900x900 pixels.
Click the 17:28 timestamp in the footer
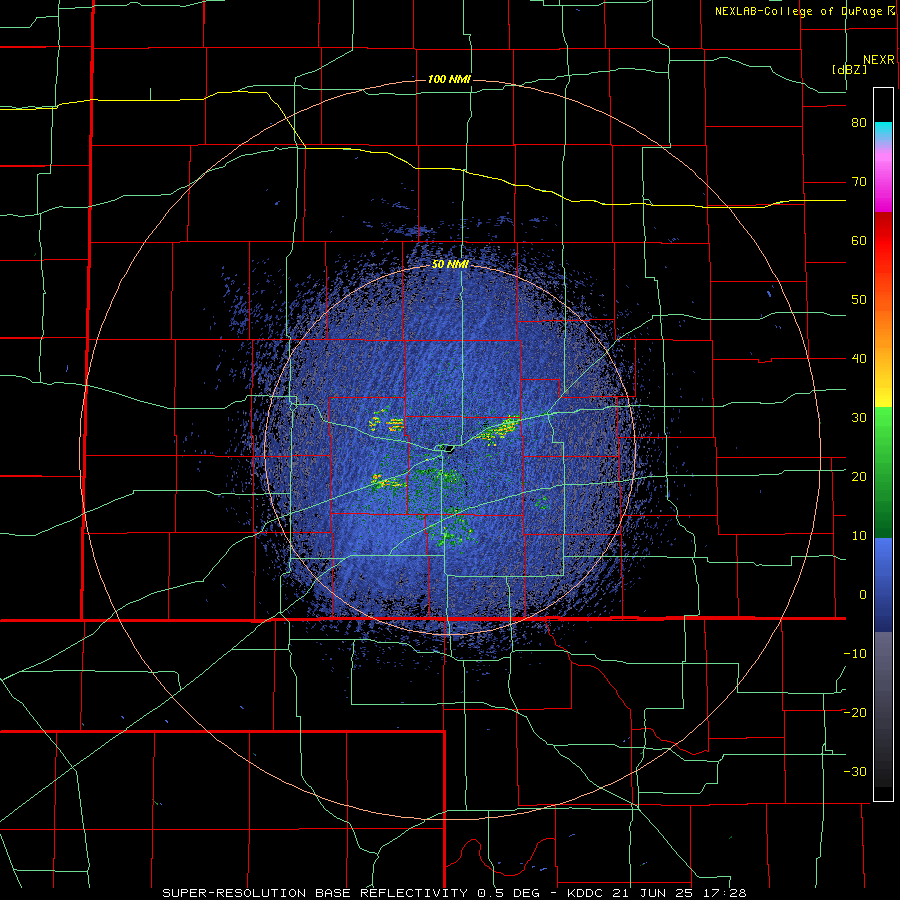click(x=727, y=893)
